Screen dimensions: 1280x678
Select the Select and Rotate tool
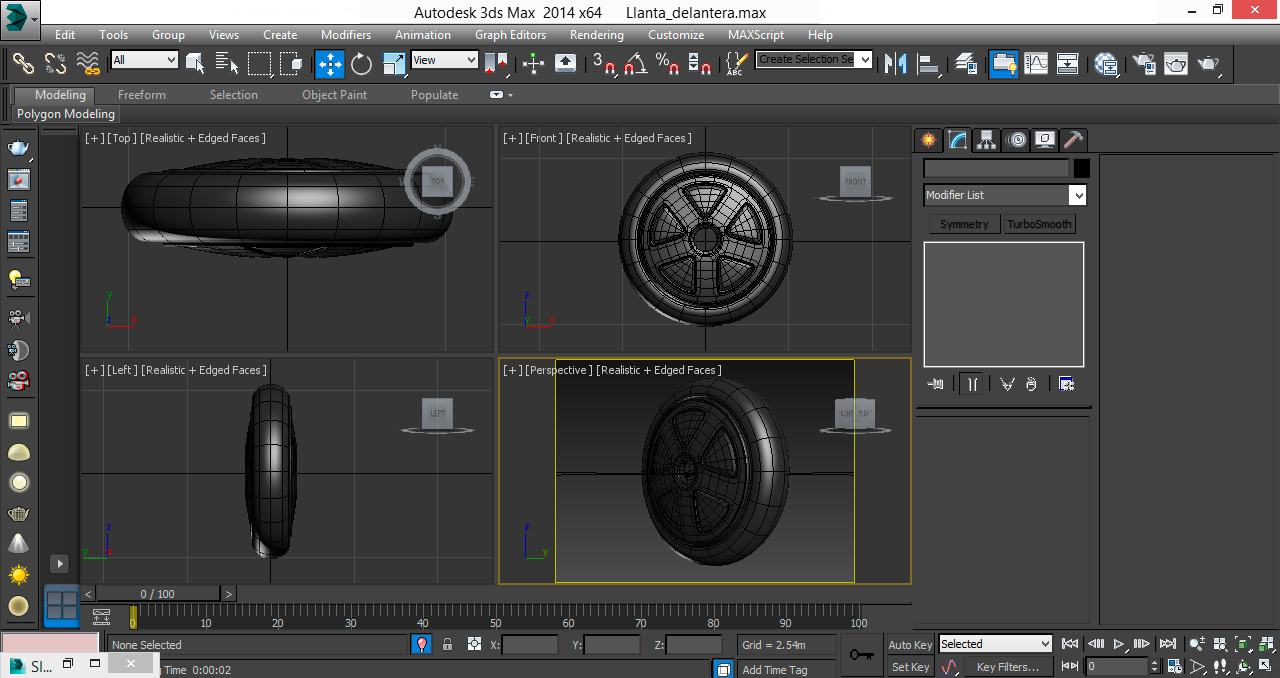361,64
